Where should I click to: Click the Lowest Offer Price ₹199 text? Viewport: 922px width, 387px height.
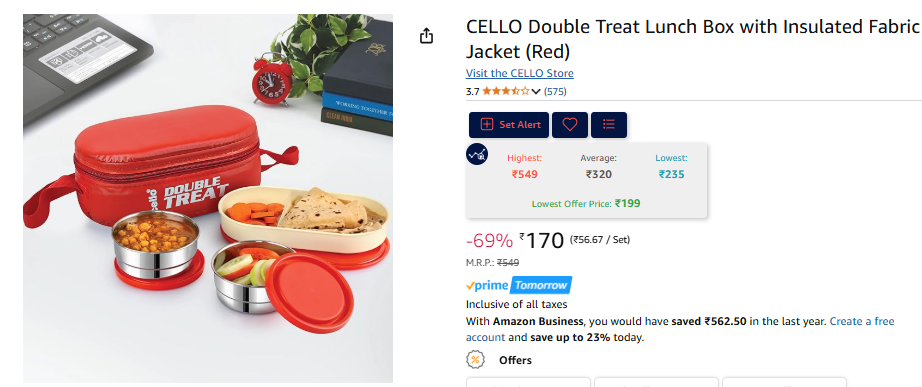point(586,203)
